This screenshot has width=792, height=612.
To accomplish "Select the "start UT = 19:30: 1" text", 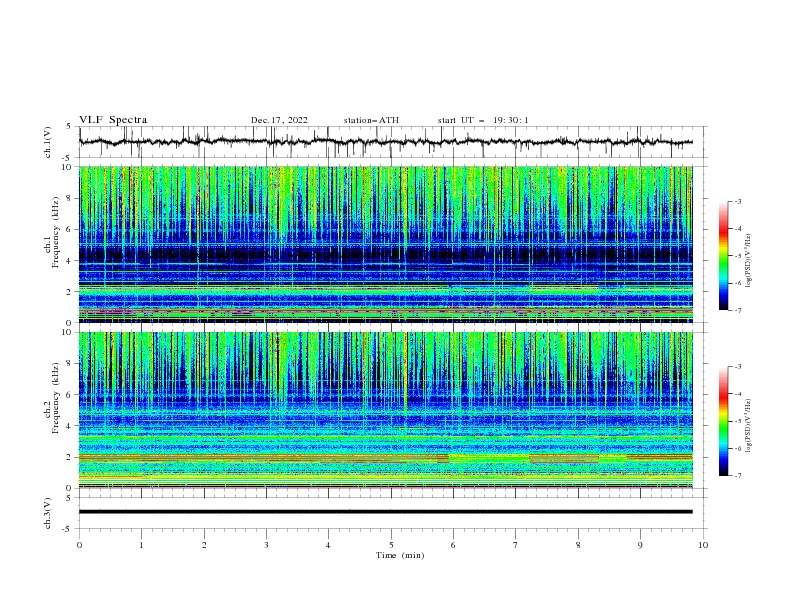I will [483, 120].
